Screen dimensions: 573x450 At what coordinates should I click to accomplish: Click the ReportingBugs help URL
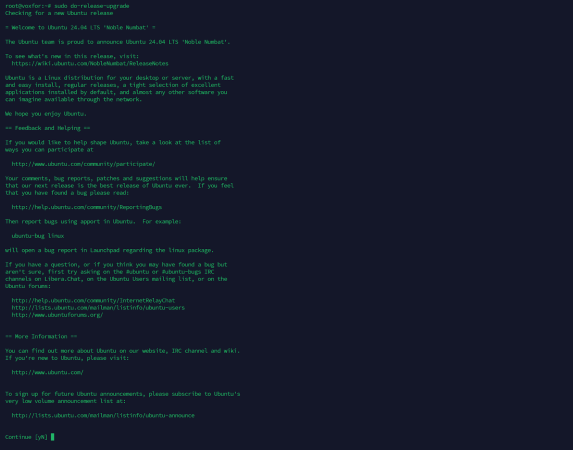point(87,207)
